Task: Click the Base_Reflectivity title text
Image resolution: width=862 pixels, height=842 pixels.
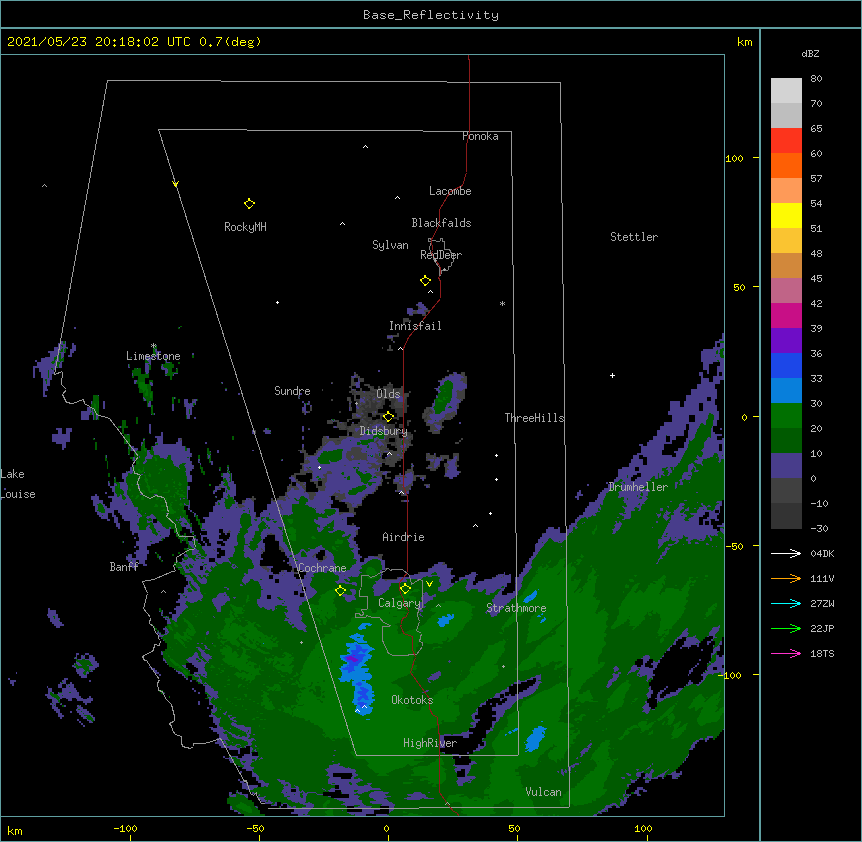Action: coord(431,15)
